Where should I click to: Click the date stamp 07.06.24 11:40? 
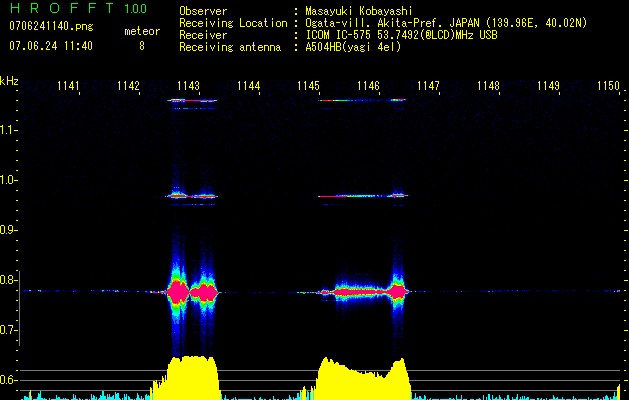pyautogui.click(x=51, y=46)
